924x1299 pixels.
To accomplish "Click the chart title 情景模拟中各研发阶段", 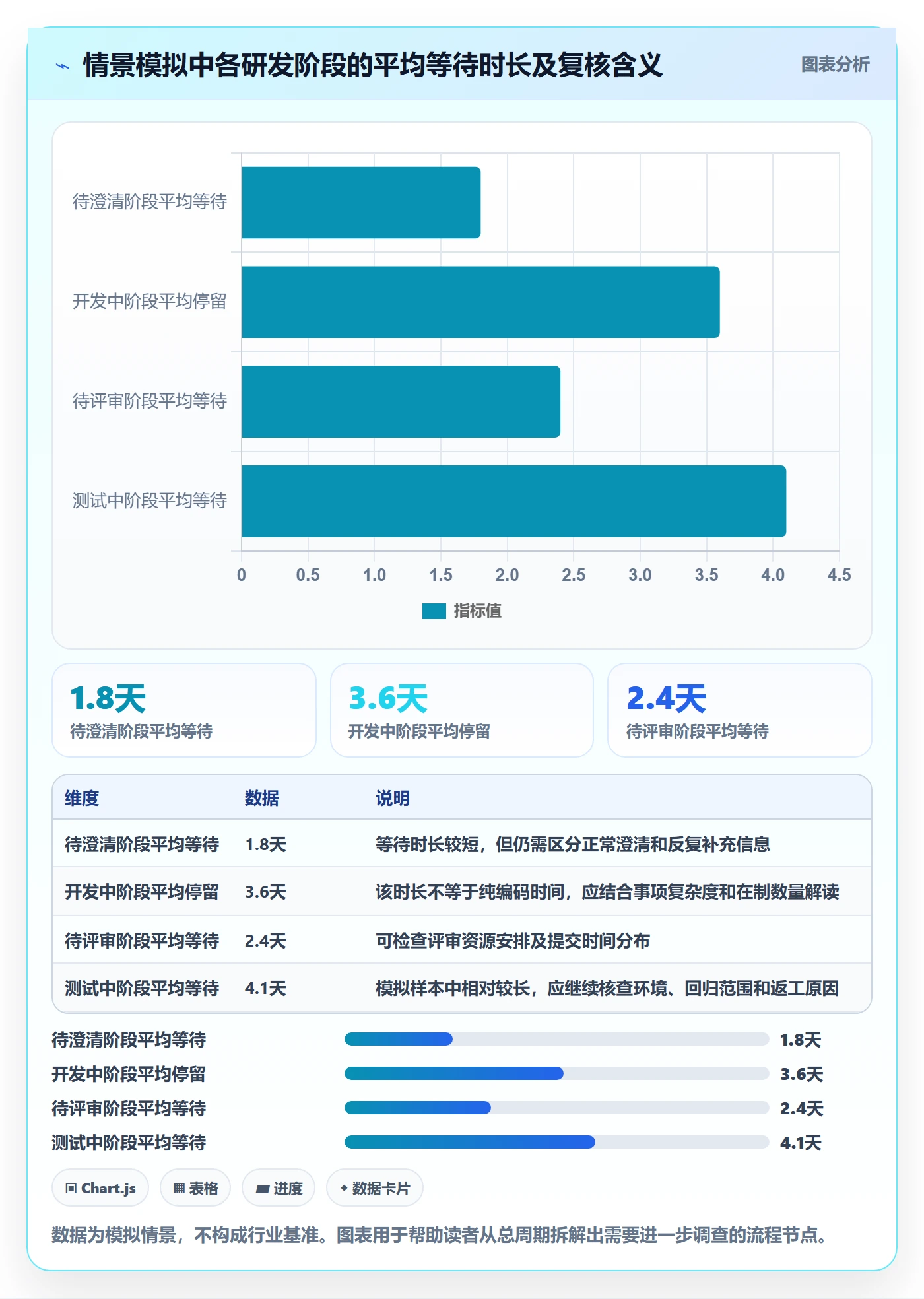I will 373,65.
